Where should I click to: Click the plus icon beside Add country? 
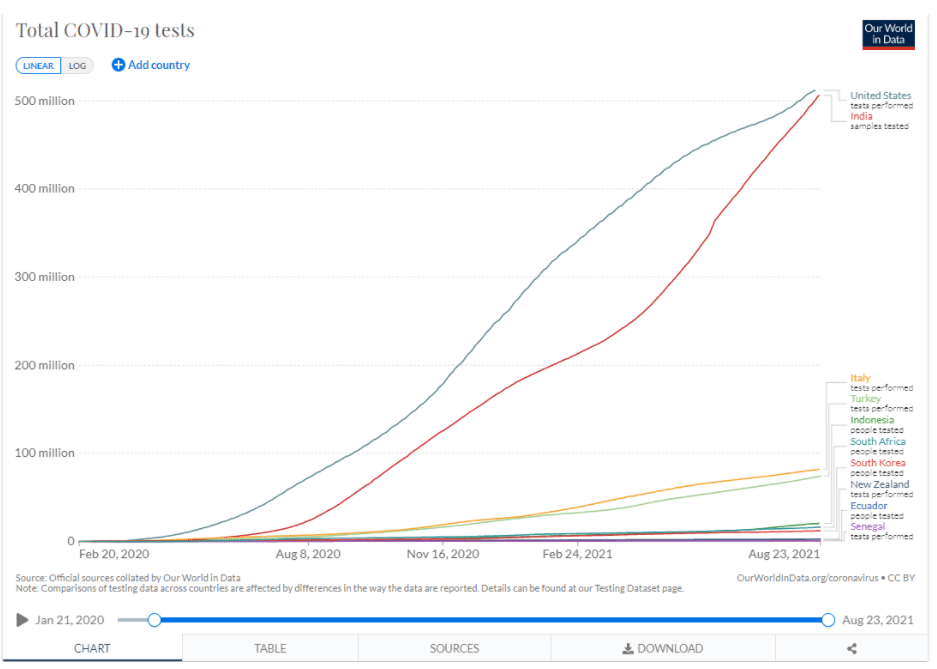(118, 65)
